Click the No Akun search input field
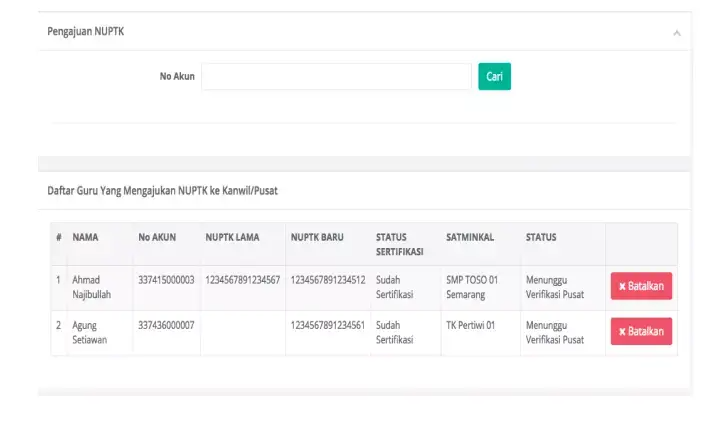This screenshot has width=723, height=422. 336,77
